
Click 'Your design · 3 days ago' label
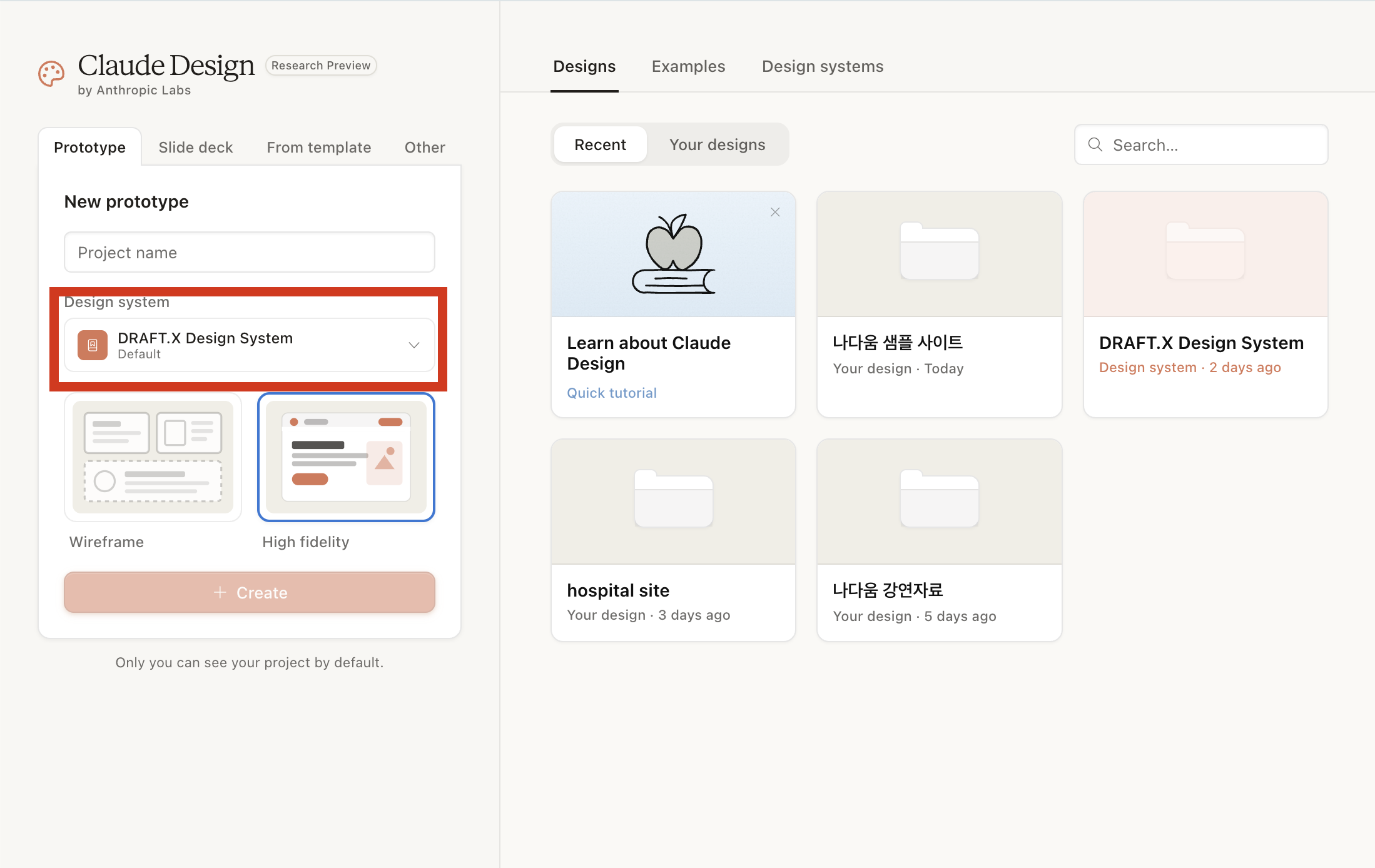point(649,615)
